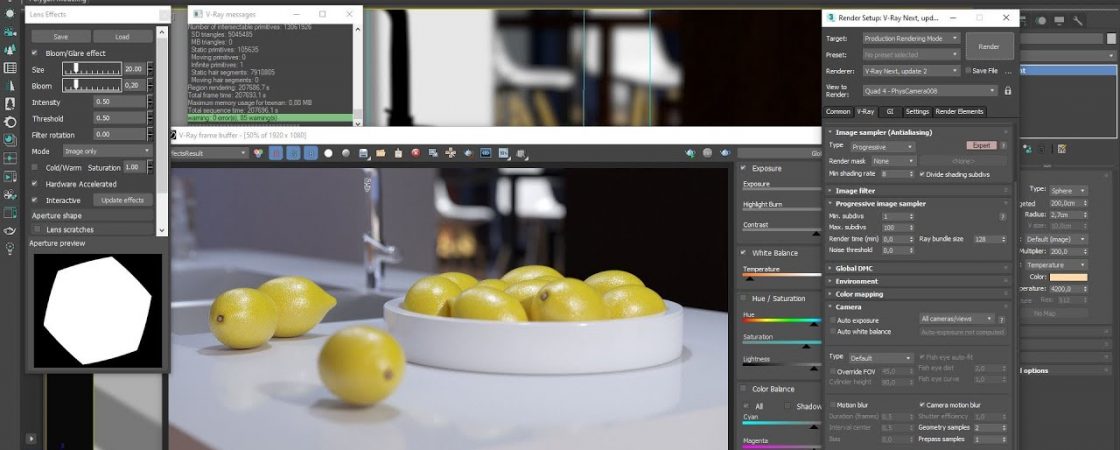Switch to alpha channel white circle icon
Viewport: 1120px width, 450px height.
328,153
